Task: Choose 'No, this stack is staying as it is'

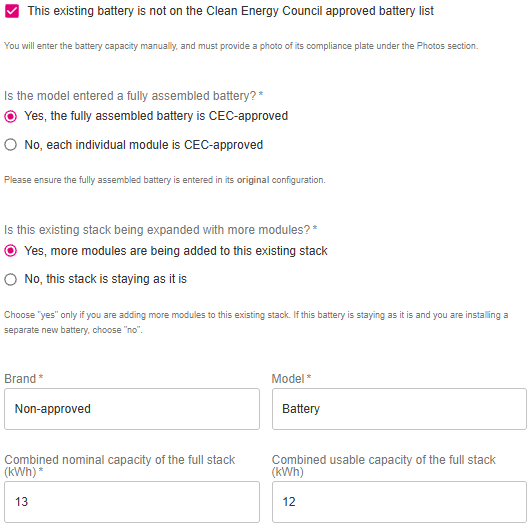Action: [x=10, y=279]
